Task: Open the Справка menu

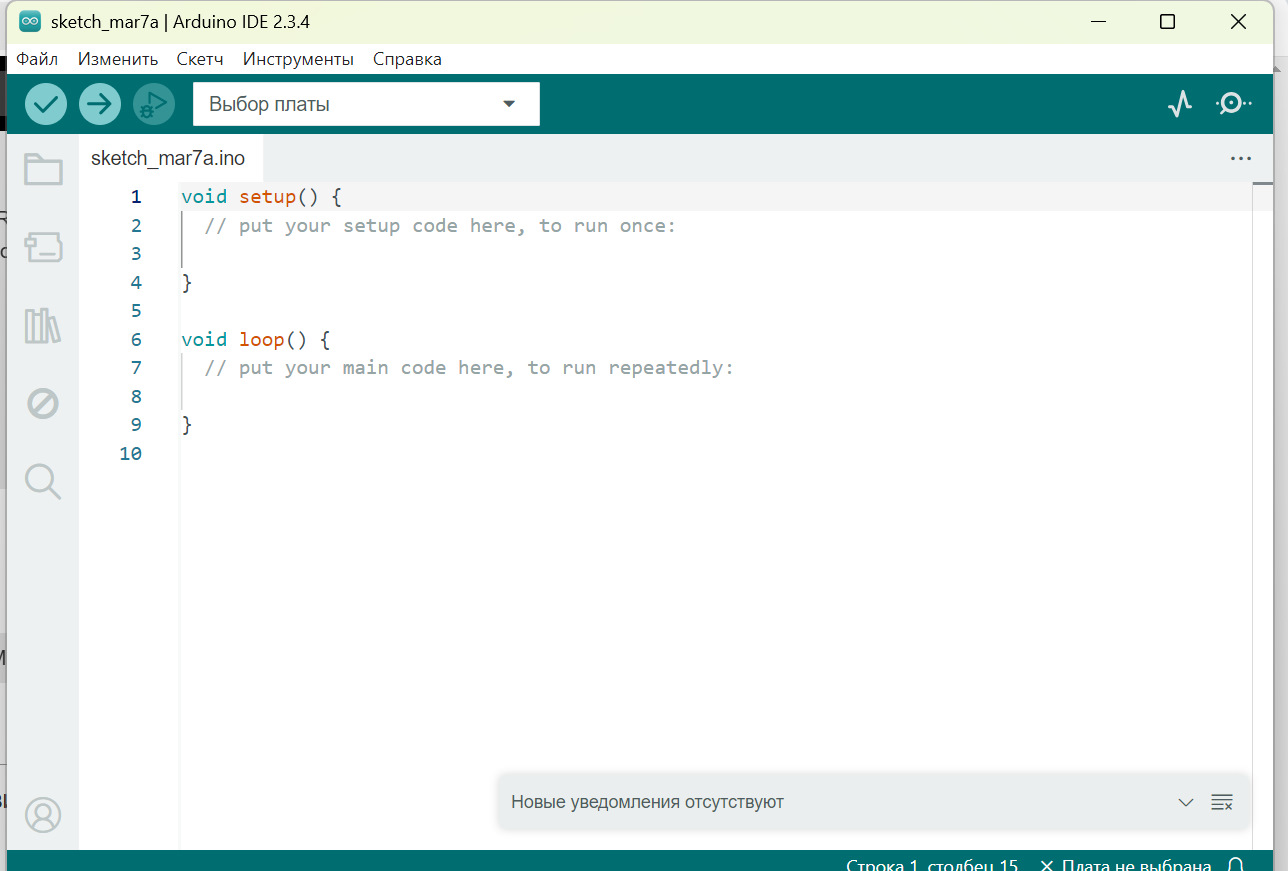Action: [407, 59]
